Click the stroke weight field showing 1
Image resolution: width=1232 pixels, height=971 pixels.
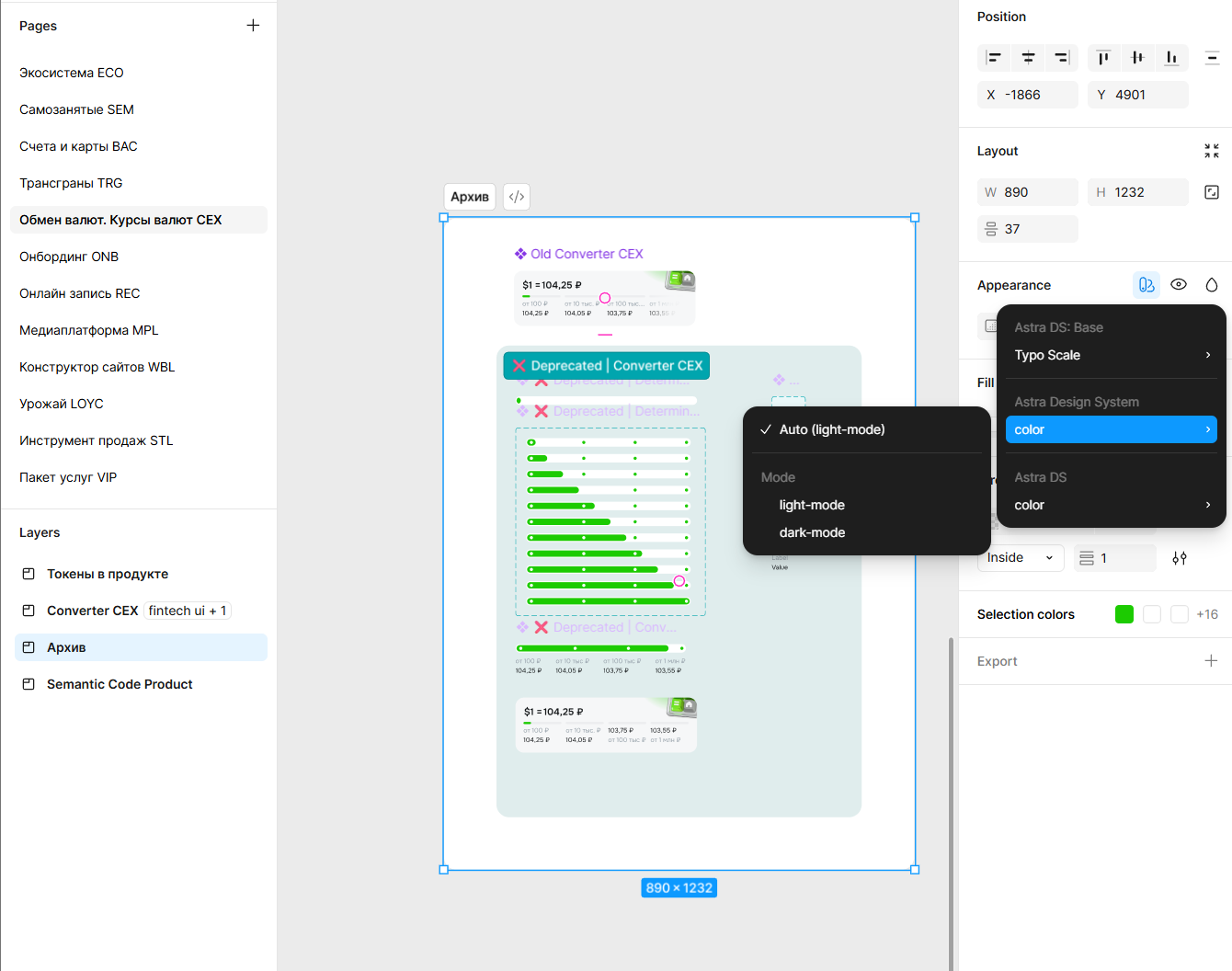pyautogui.click(x=1115, y=558)
